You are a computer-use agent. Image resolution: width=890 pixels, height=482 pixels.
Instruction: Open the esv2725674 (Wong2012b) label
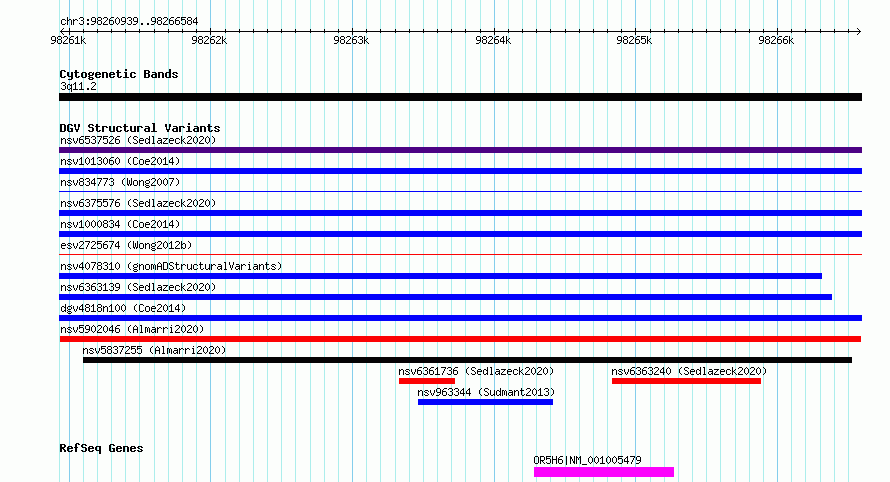[x=126, y=245]
